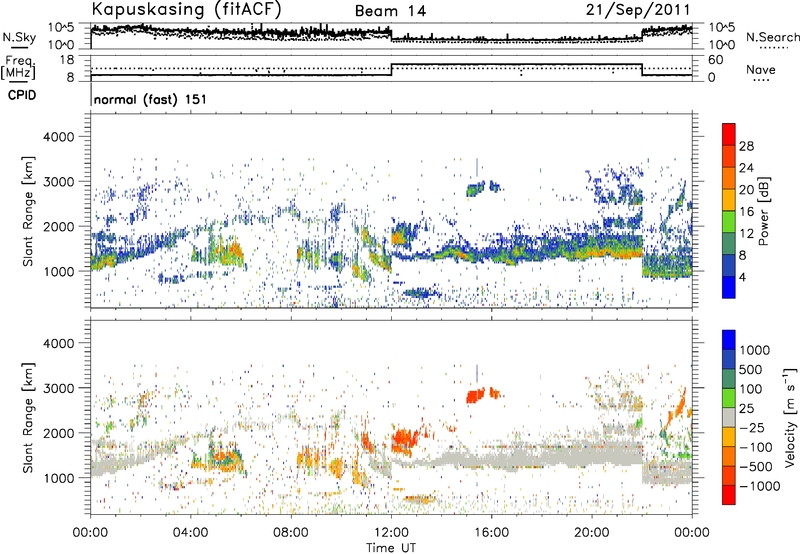Click power panel 'Slant Range [km]' label
Image resolution: width=800 pixels, height=554 pixels.
28,211
